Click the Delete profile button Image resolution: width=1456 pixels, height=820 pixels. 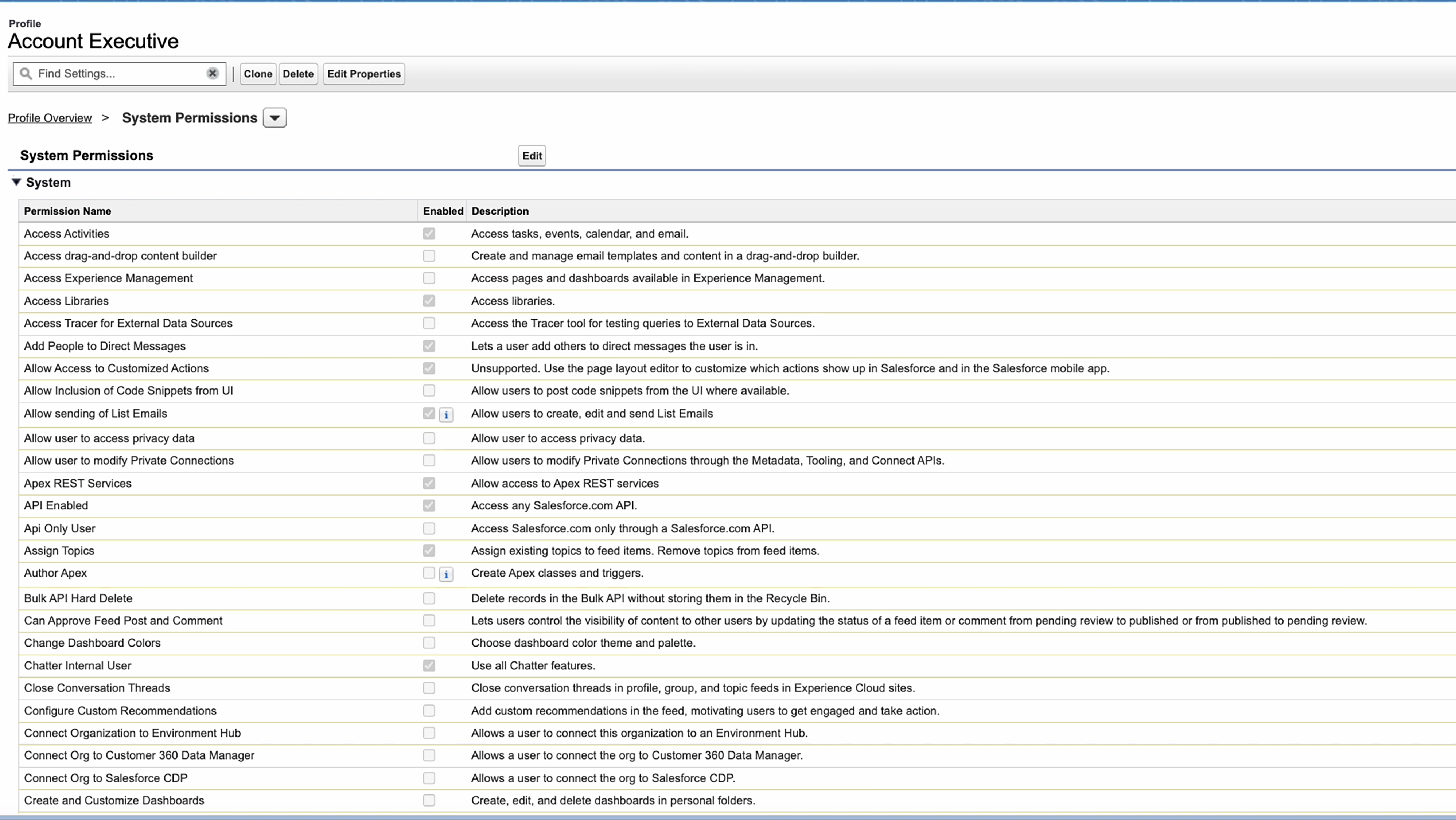(298, 73)
